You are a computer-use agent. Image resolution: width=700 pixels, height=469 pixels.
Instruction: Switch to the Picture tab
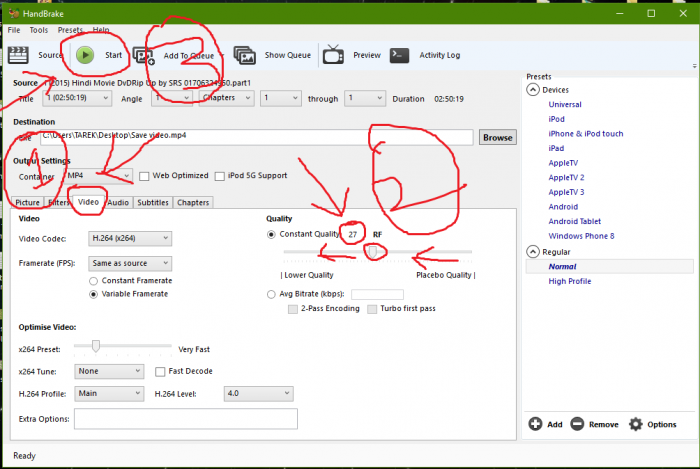(x=27, y=203)
